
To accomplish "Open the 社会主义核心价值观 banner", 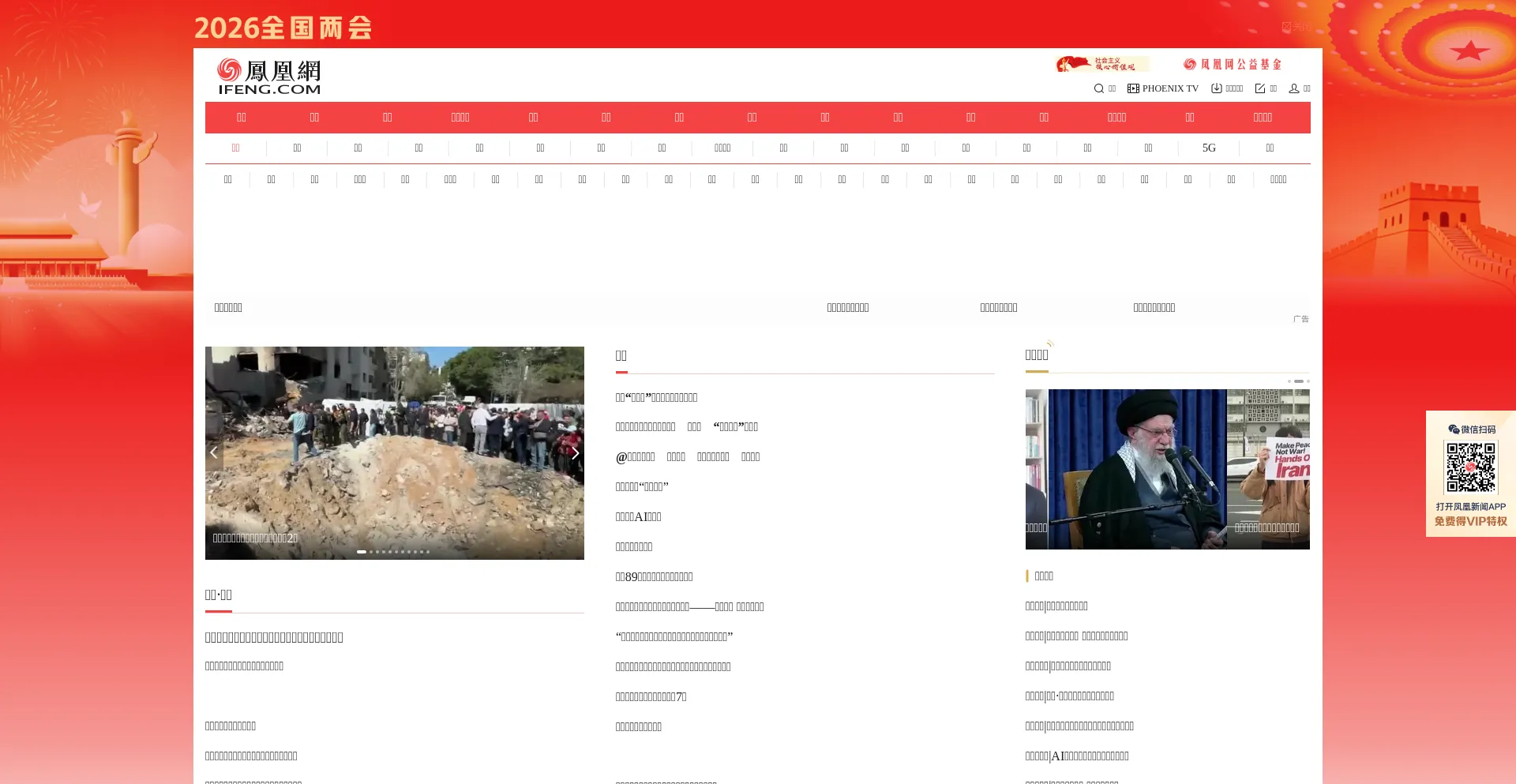I will click(1102, 64).
